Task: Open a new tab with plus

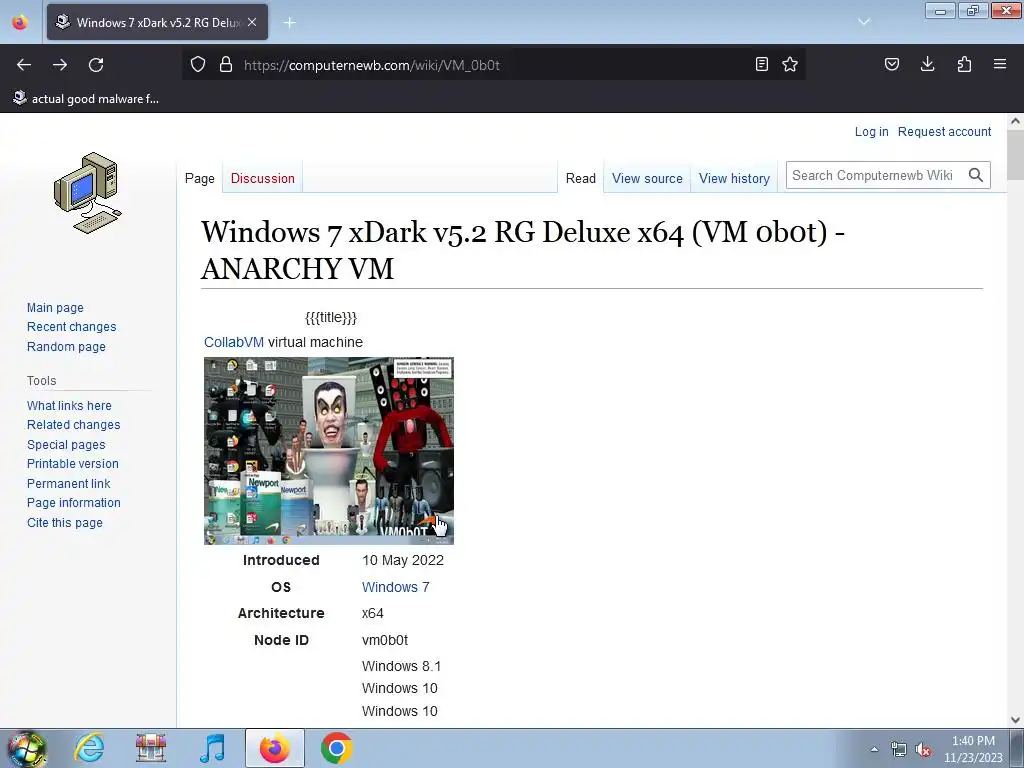Action: (x=289, y=23)
